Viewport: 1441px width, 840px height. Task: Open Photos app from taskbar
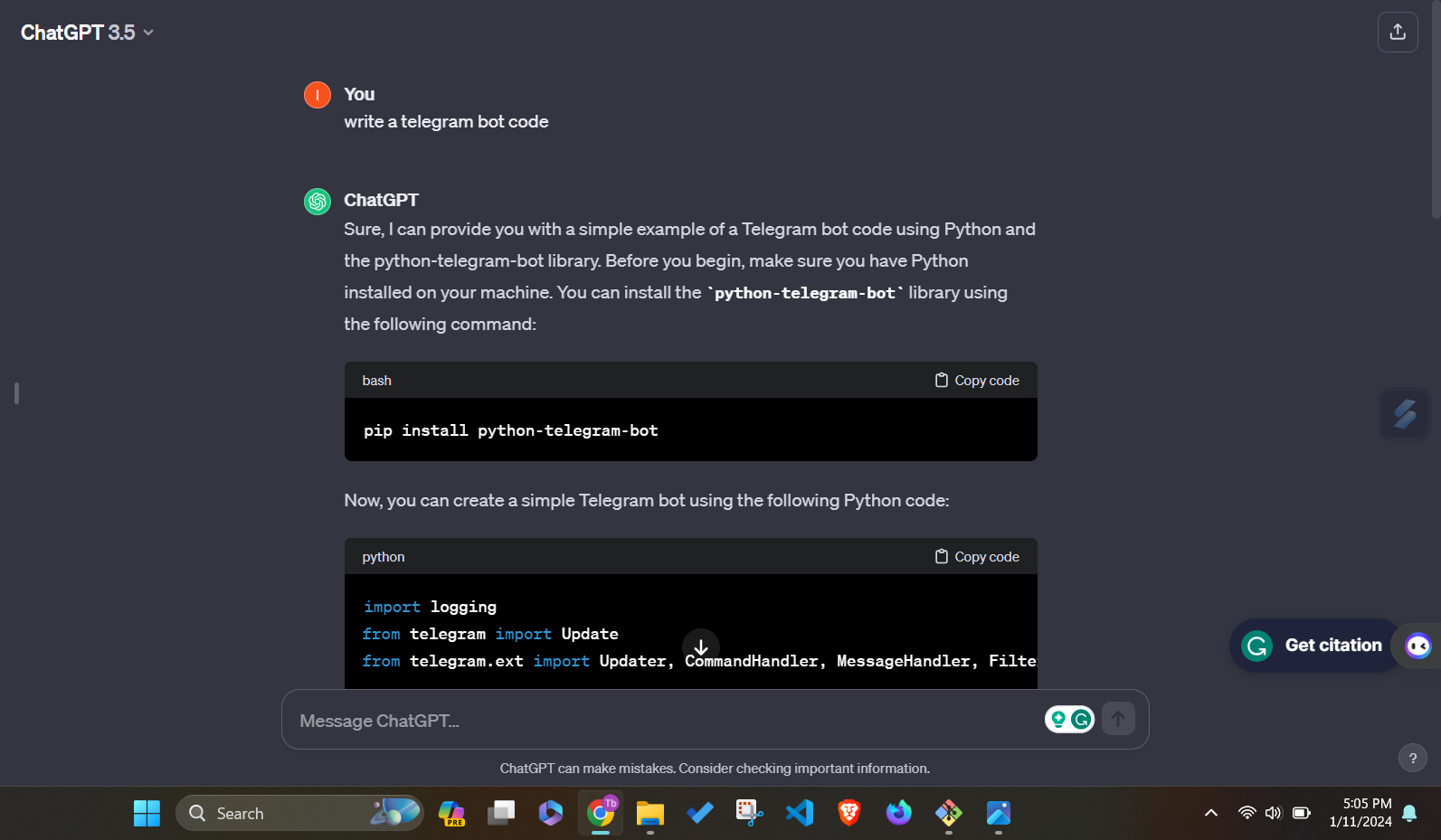click(x=999, y=813)
